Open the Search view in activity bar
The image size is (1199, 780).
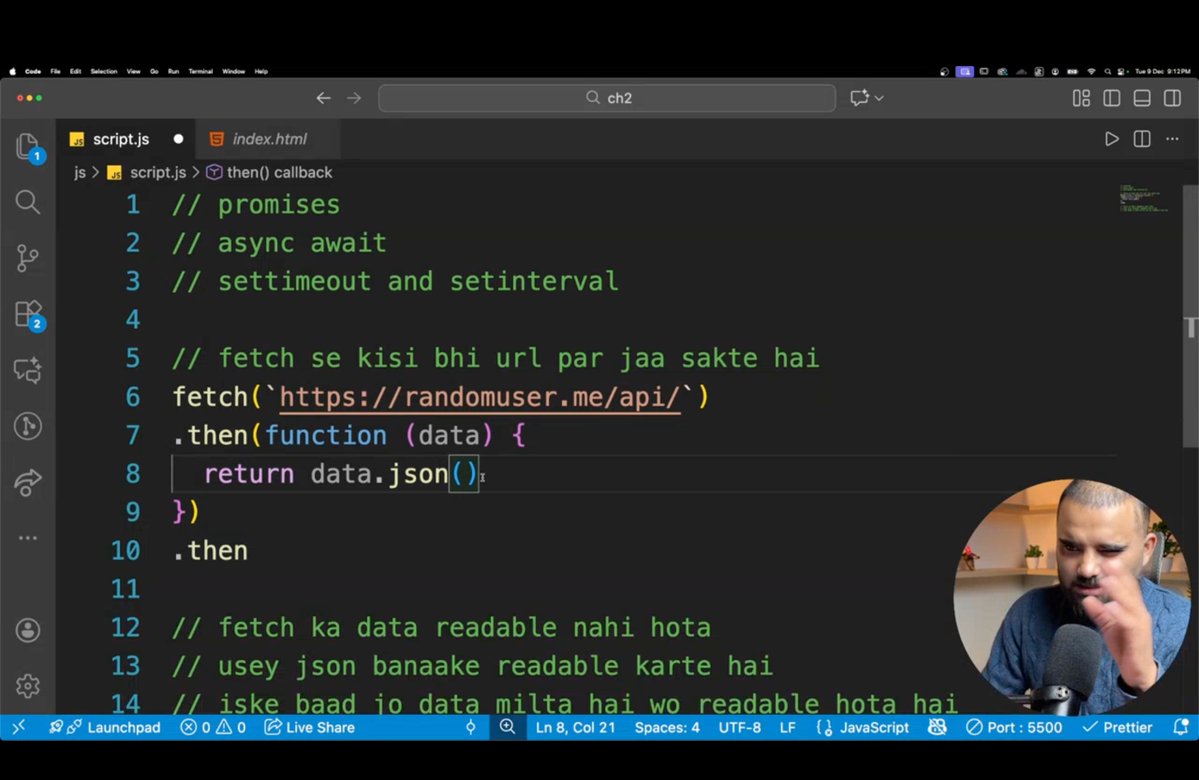[28, 202]
